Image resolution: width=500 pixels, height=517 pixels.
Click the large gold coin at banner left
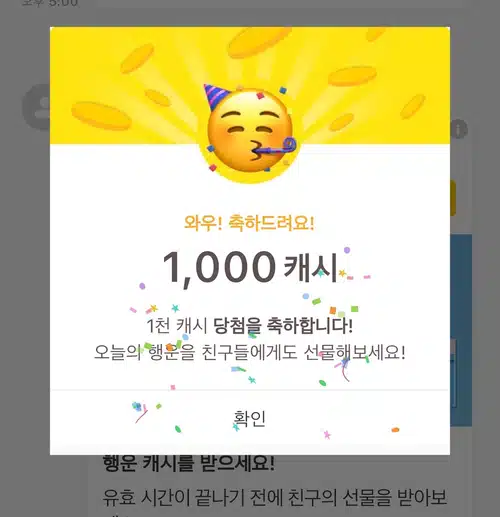[x=102, y=116]
